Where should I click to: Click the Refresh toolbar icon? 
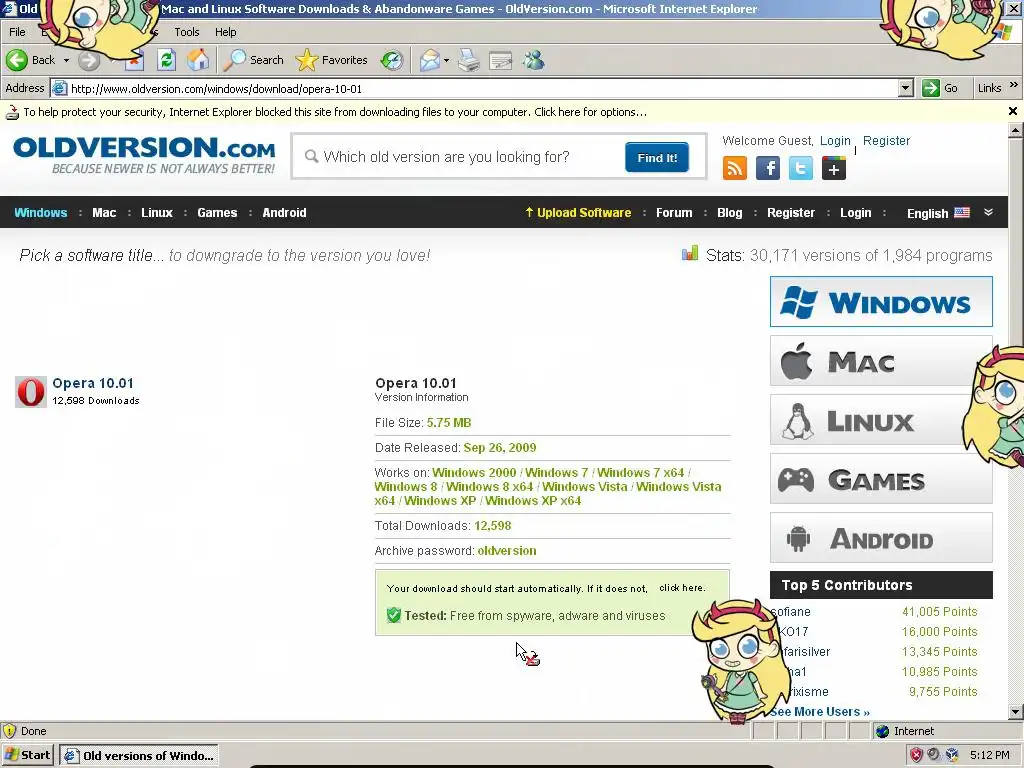(x=167, y=60)
